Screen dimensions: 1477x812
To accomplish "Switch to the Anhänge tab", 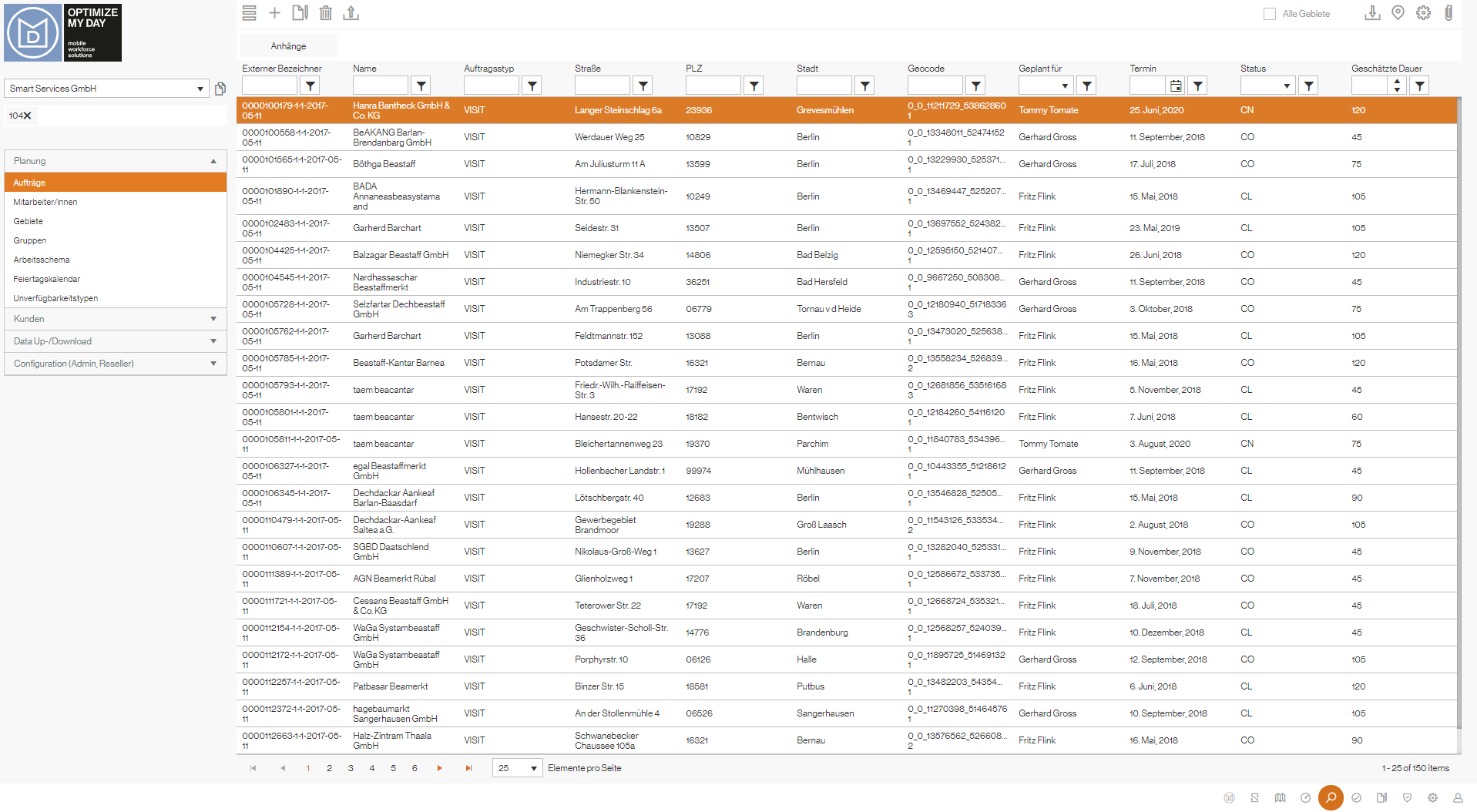I will point(287,45).
